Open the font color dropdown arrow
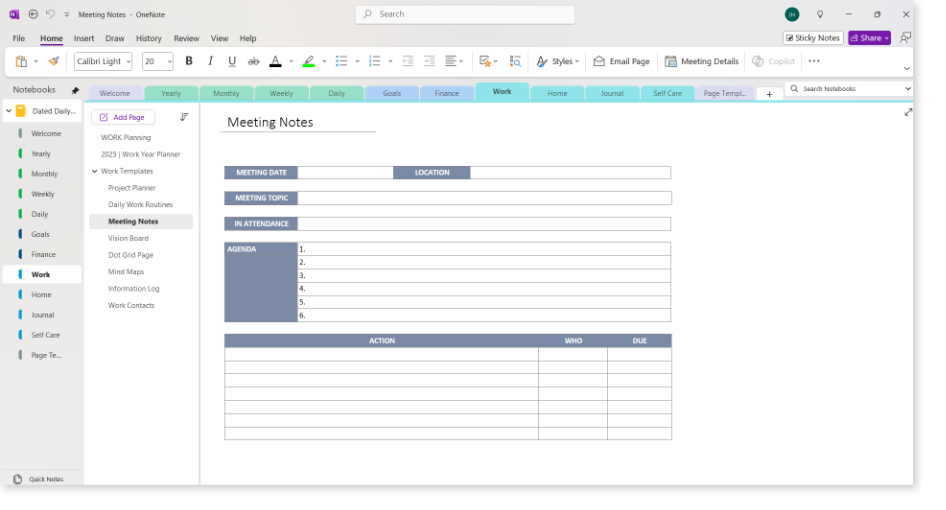The height and width of the screenshot is (510, 946). pos(291,62)
